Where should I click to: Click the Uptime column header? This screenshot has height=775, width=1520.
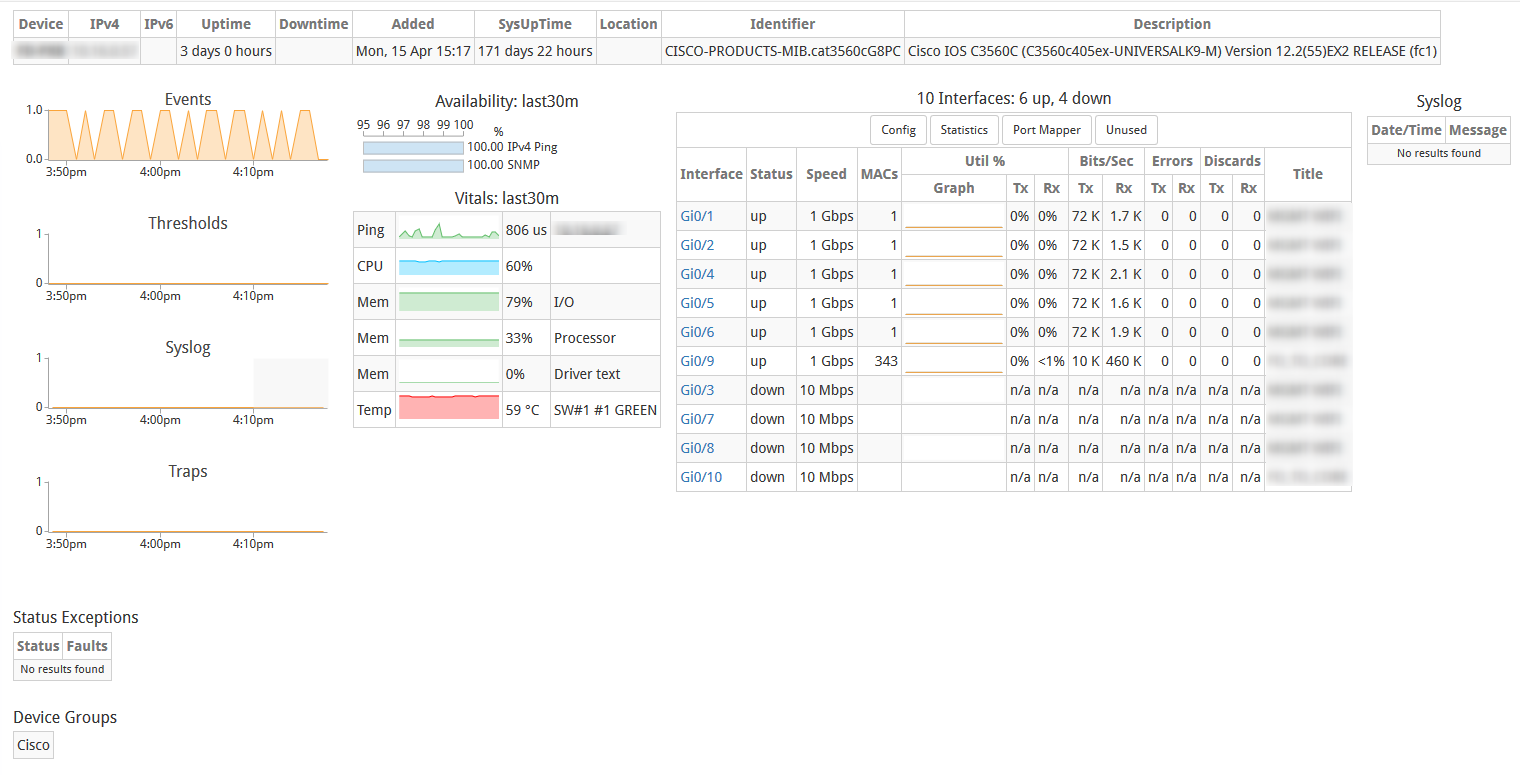226,24
